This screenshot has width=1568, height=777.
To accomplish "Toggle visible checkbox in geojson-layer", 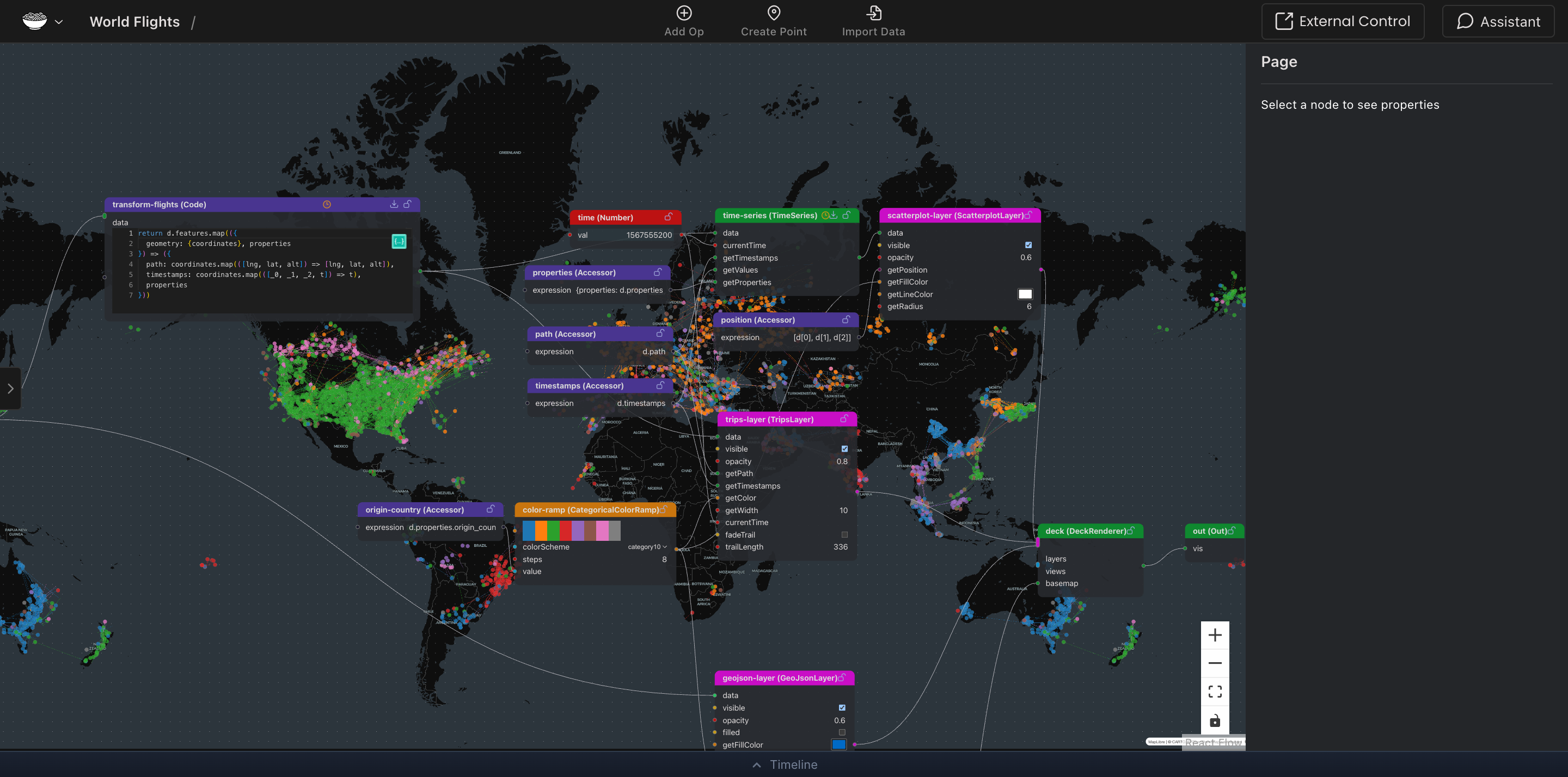I will [x=842, y=708].
